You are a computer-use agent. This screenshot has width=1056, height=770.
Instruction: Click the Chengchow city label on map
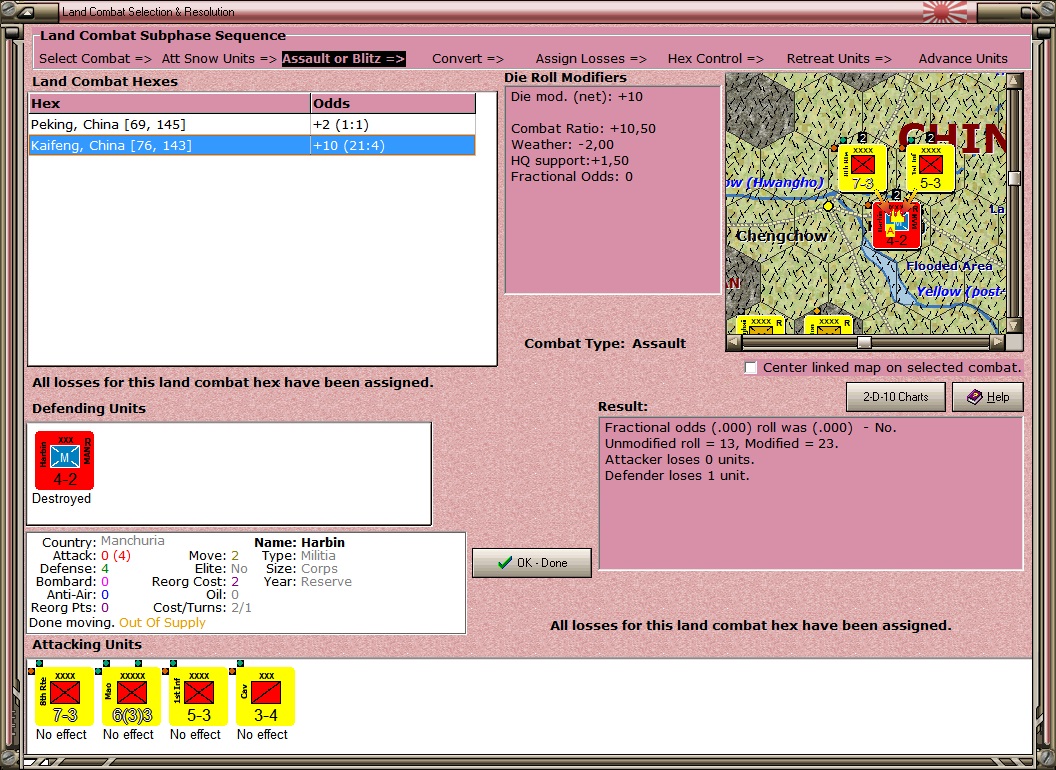coord(781,236)
